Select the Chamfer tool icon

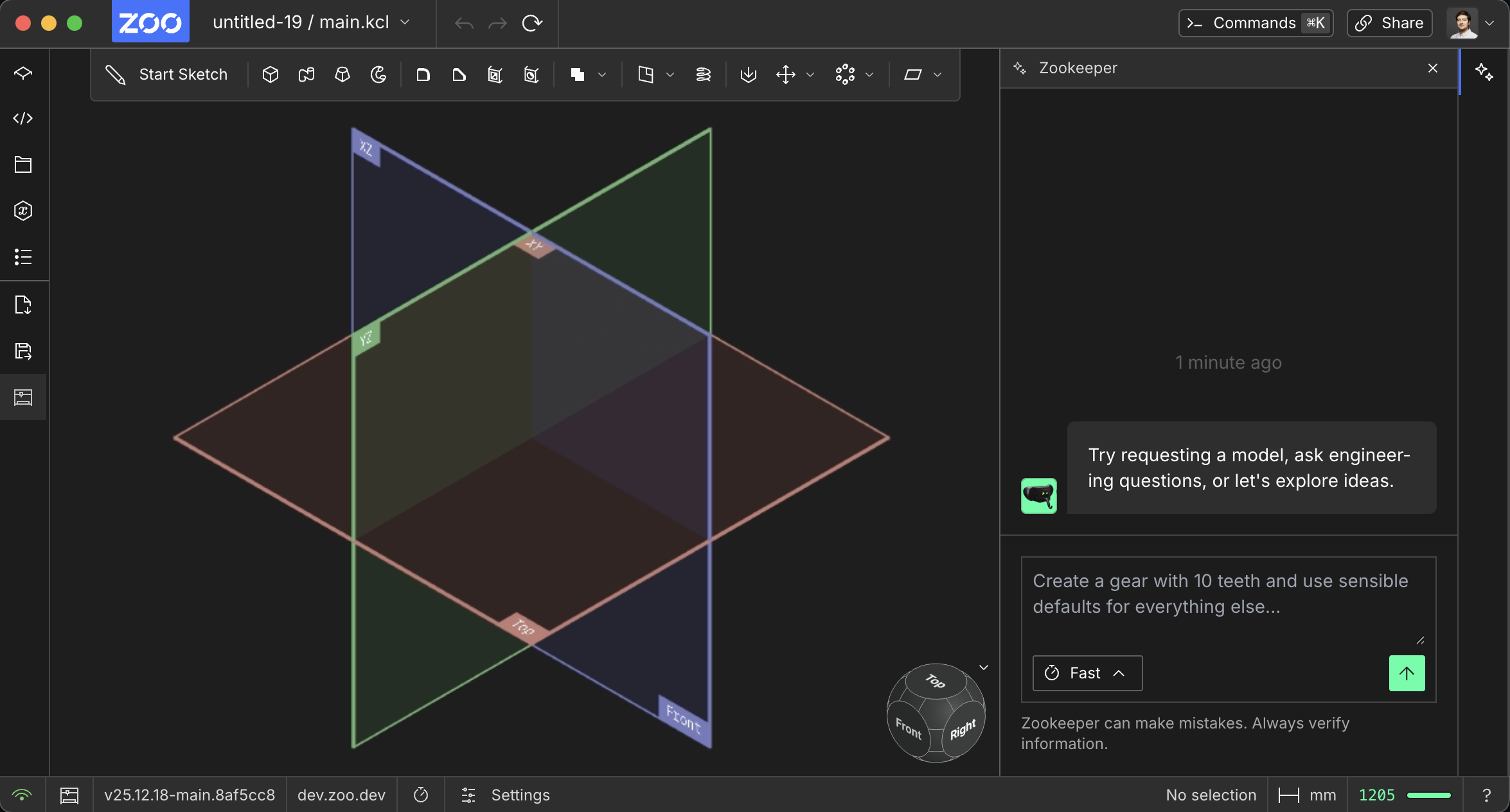[458, 75]
